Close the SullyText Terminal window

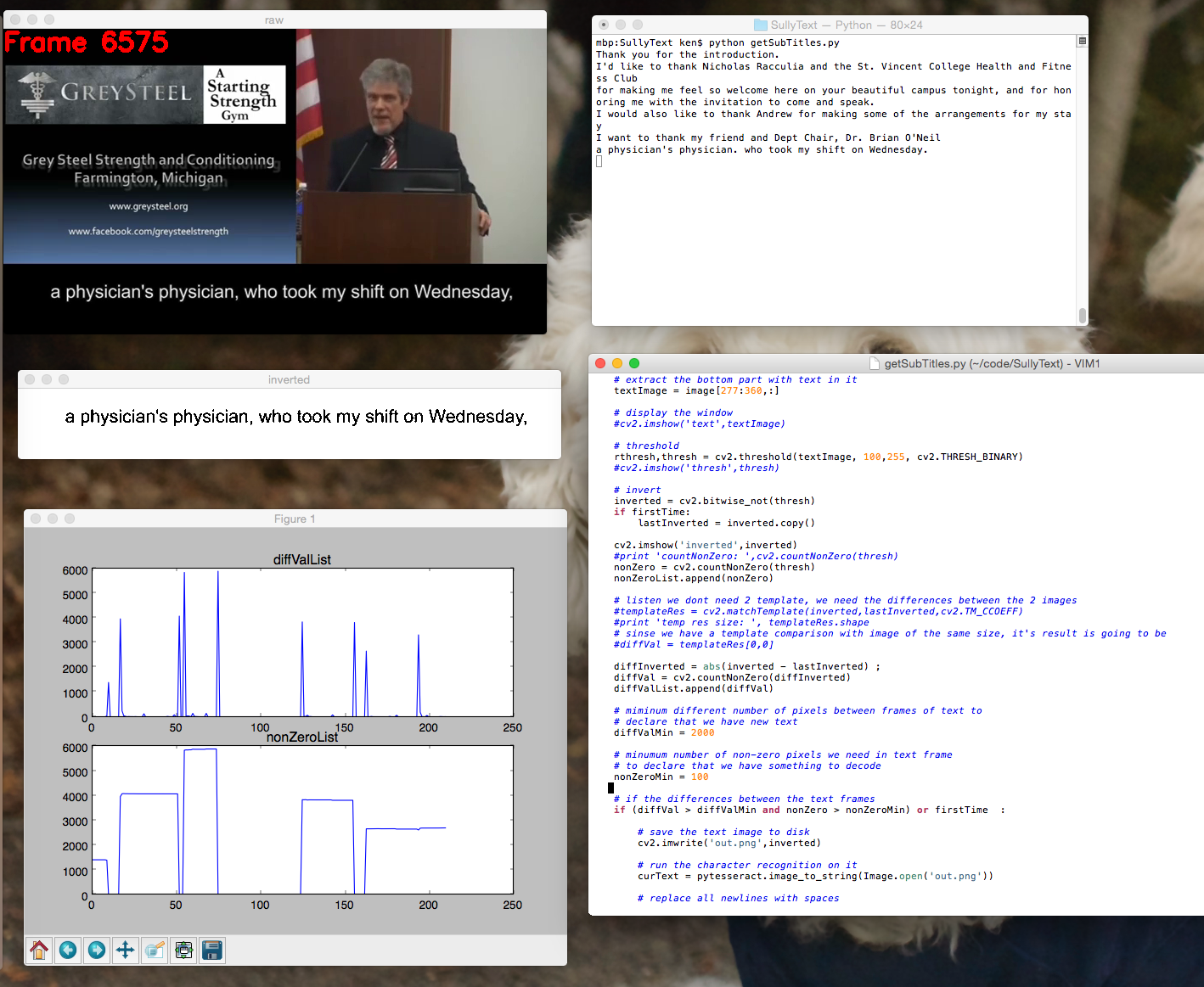(604, 25)
